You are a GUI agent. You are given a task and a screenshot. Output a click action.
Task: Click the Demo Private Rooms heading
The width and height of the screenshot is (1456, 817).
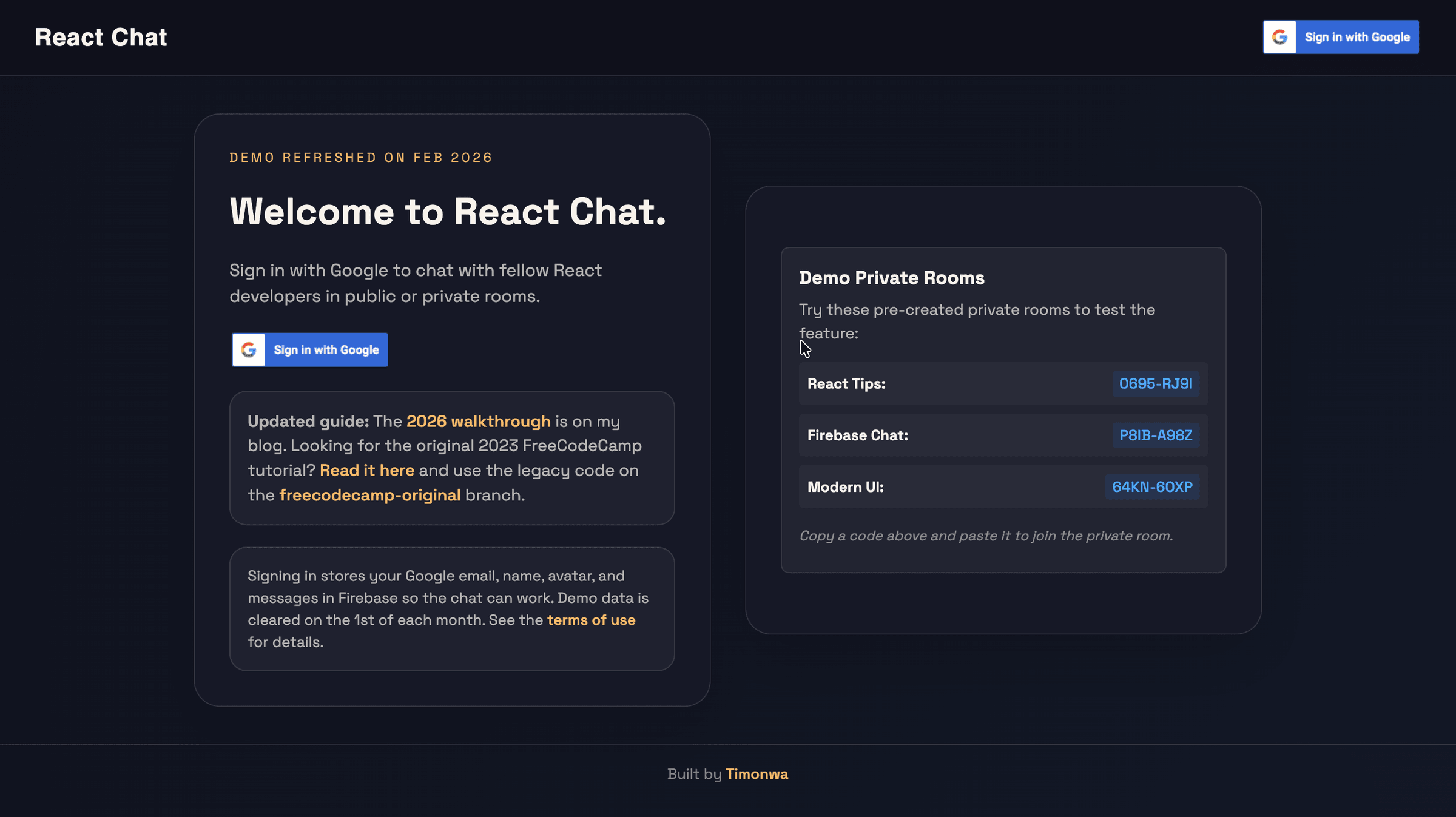(x=891, y=278)
